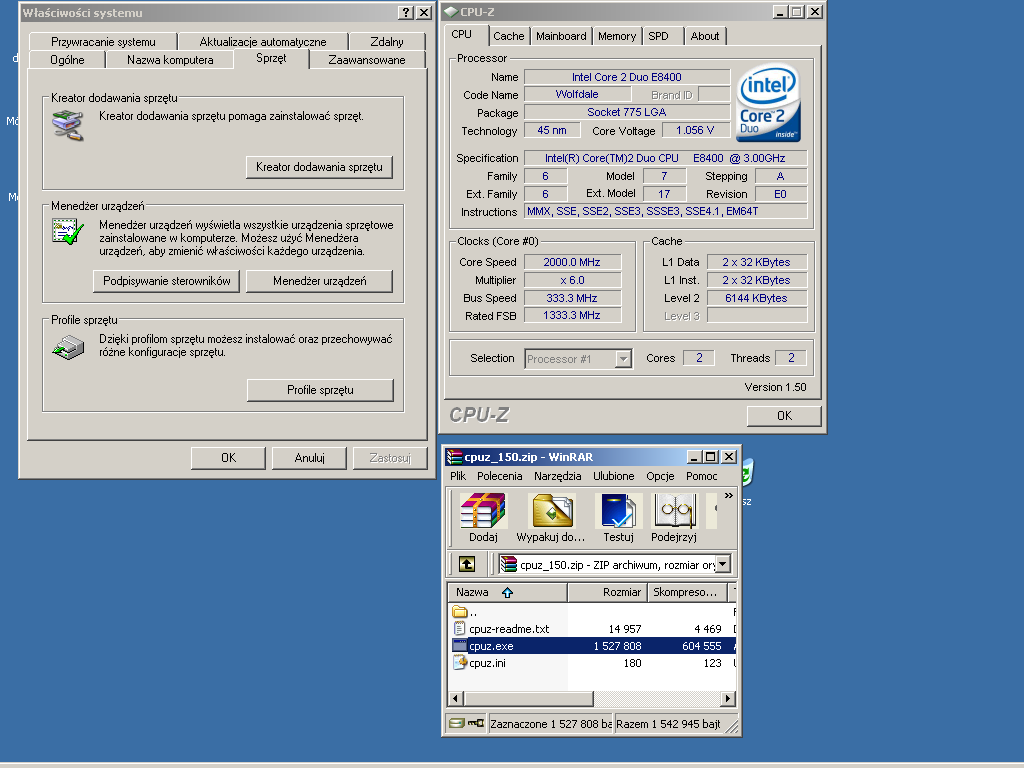Select cpuz.exe file in archive
The image size is (1024, 768).
point(592,646)
